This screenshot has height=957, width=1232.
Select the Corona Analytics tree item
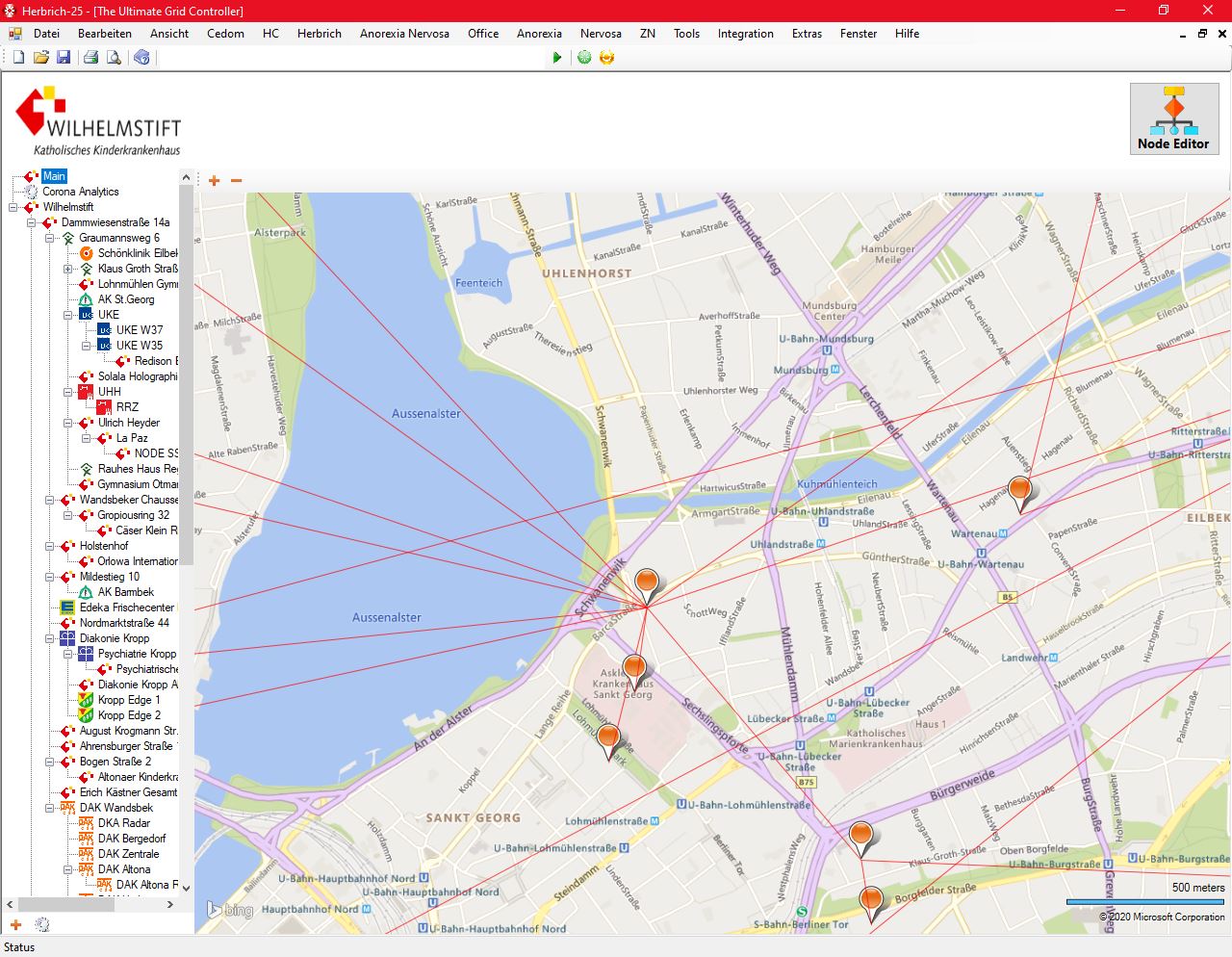click(81, 192)
